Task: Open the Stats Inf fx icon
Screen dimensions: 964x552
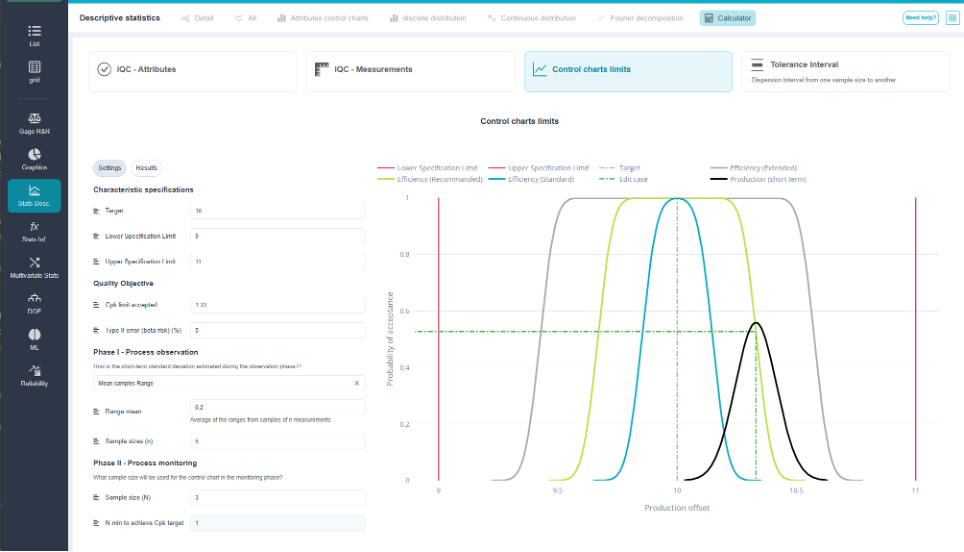Action: click(x=34, y=231)
